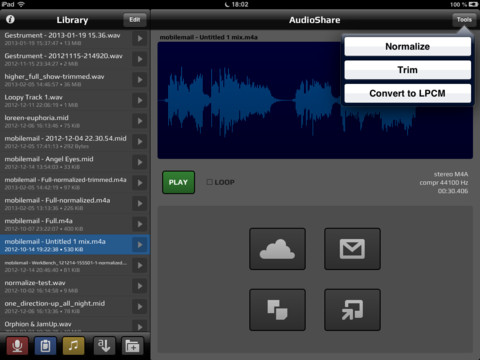Image resolution: width=480 pixels, height=360 pixels.
Task: Select mobilemail - Full.m4a file
Action: point(75,224)
